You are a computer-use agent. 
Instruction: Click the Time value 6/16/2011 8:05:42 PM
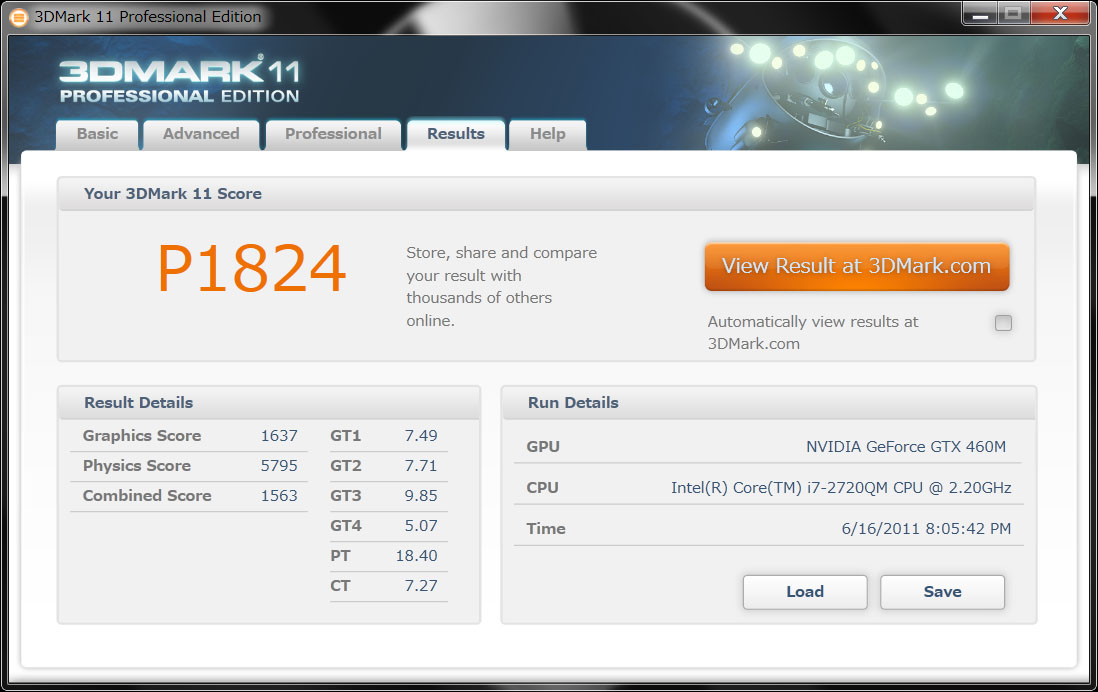[926, 529]
